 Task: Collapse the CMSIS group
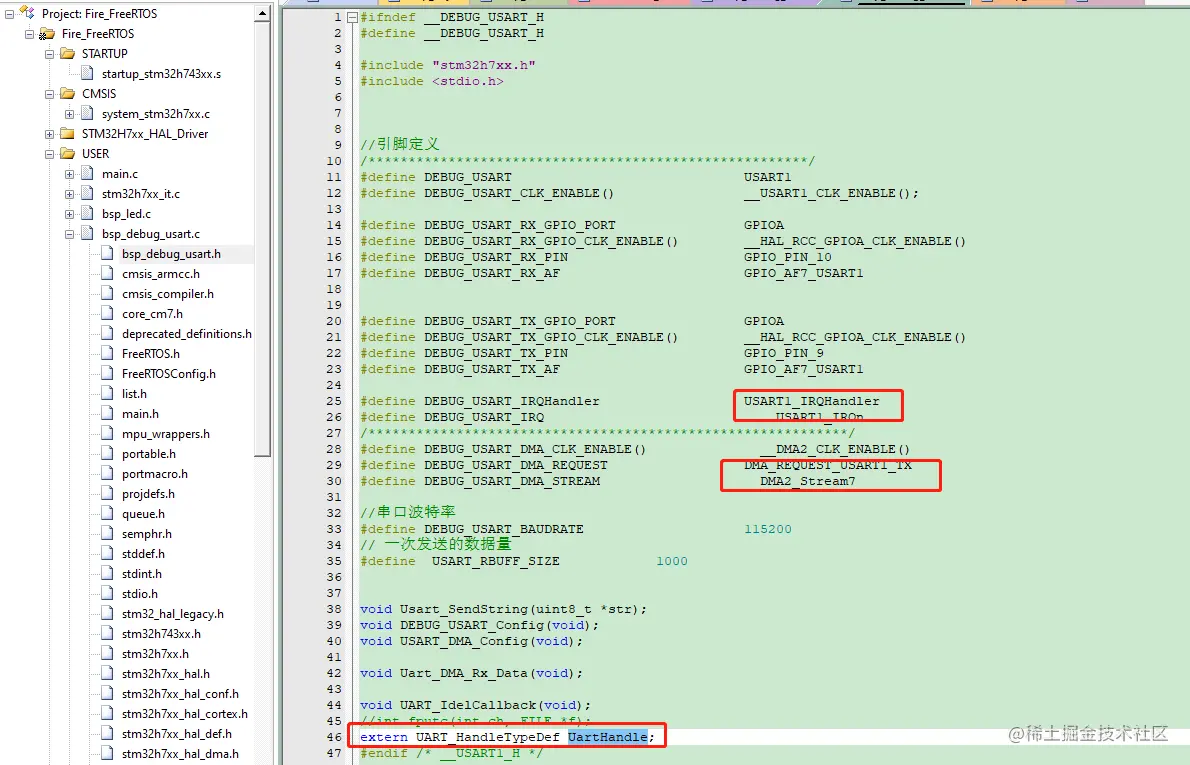pyautogui.click(x=49, y=94)
